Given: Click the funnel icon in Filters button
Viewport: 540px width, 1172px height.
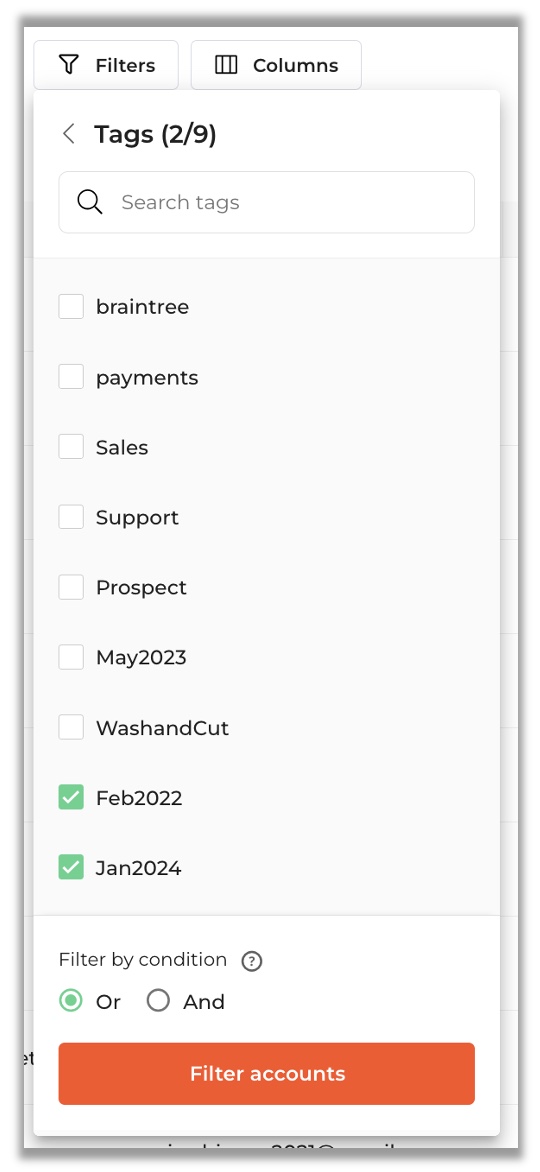Looking at the screenshot, I should (x=69, y=65).
